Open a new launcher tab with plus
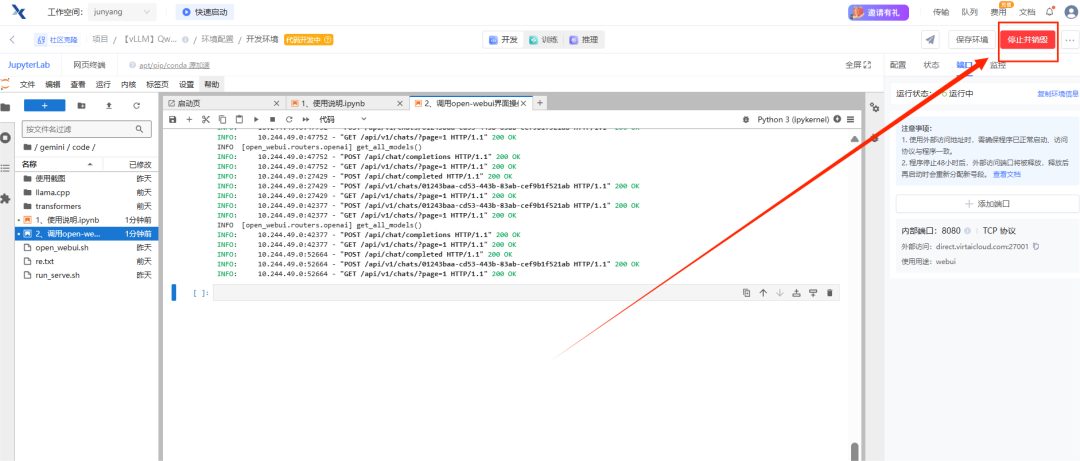Viewport: 1080px width, 461px height. pos(540,103)
